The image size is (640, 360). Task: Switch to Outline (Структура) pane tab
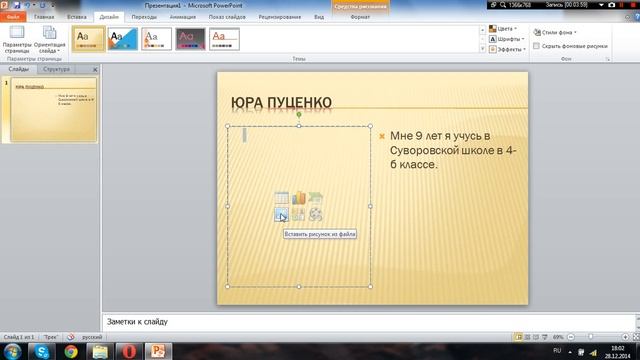click(56, 69)
